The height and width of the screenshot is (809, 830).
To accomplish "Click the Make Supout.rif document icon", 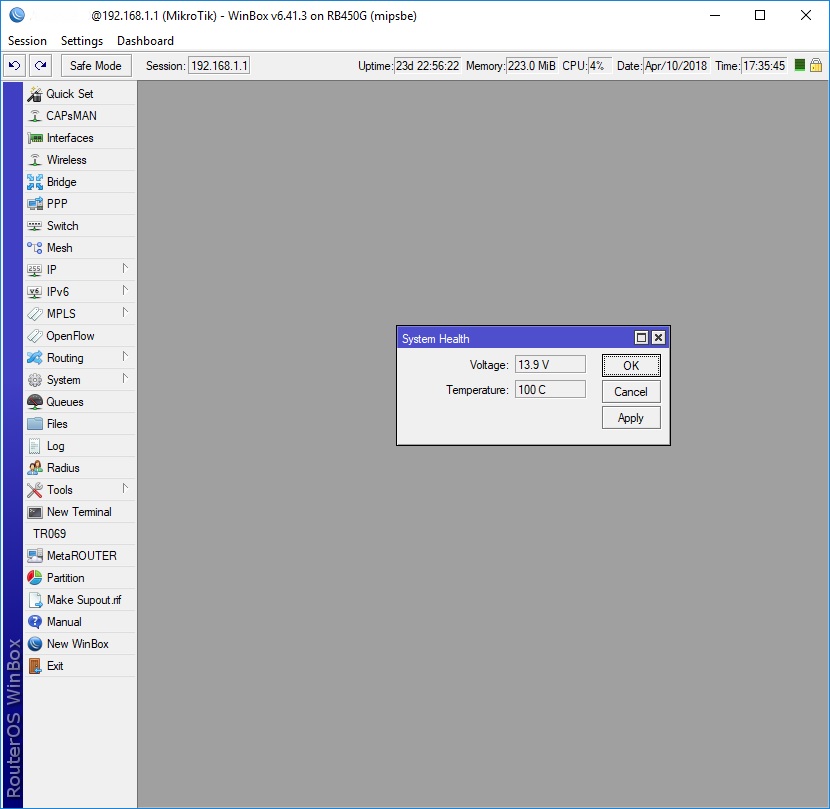I will [x=35, y=600].
